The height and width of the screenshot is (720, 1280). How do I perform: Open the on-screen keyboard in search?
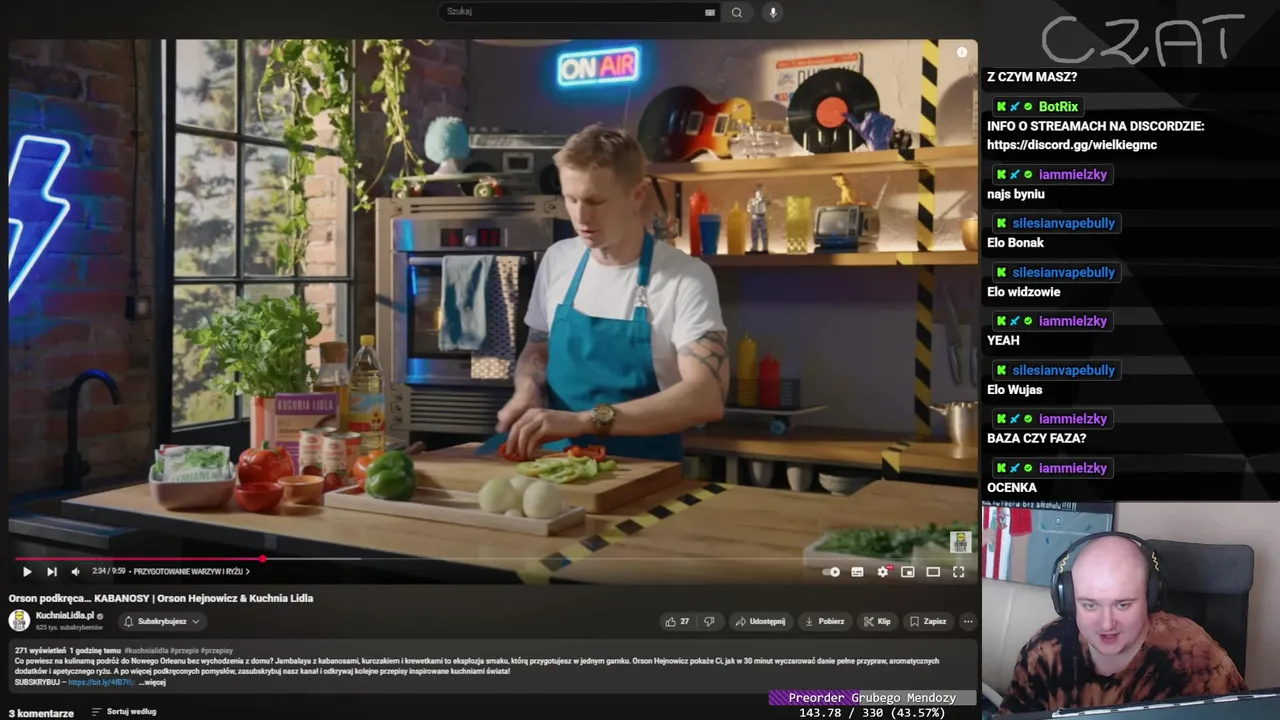click(x=710, y=12)
